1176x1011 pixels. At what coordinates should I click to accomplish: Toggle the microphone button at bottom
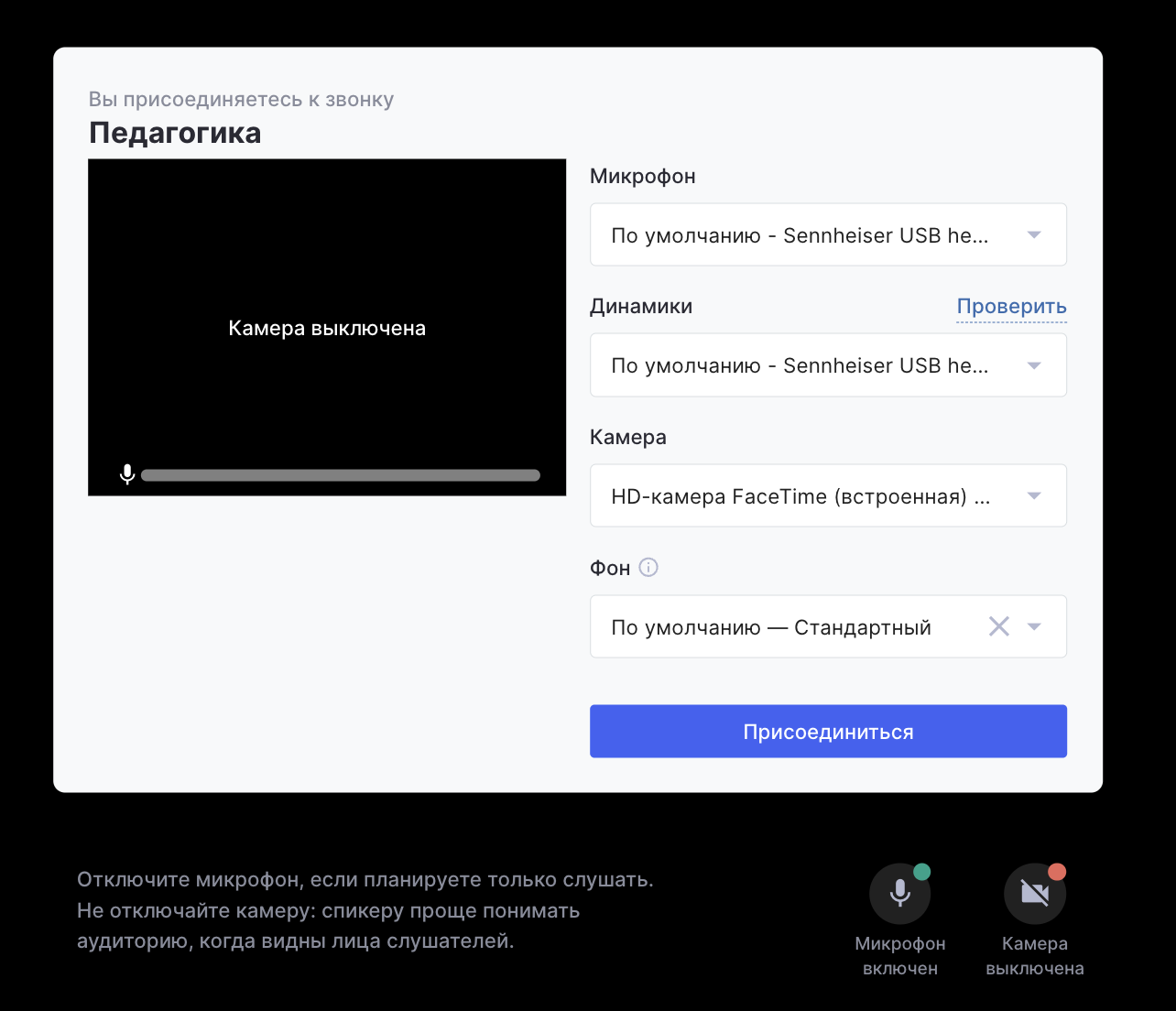[x=899, y=893]
